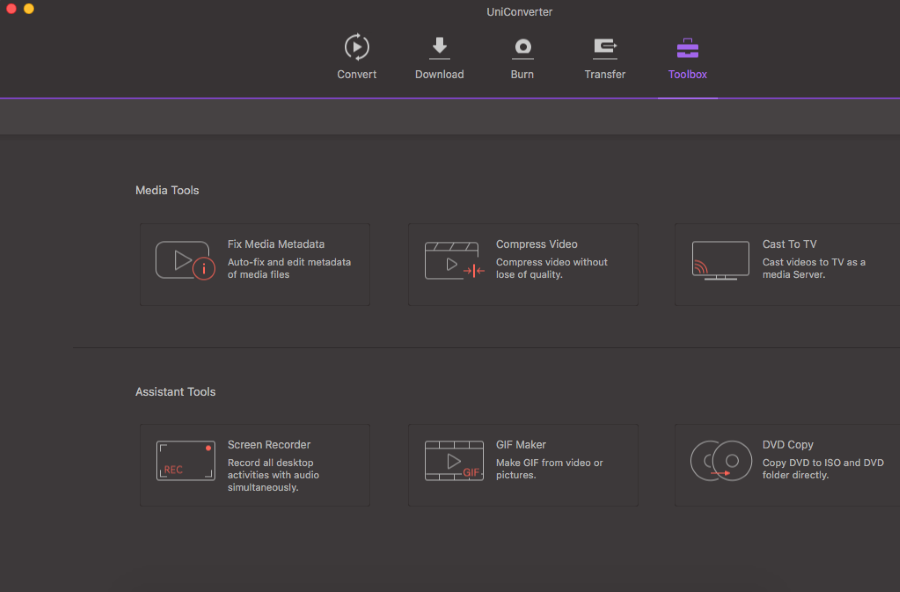Launch Screen Recorder via REC icon
This screenshot has height=592, width=900.
tap(185, 461)
